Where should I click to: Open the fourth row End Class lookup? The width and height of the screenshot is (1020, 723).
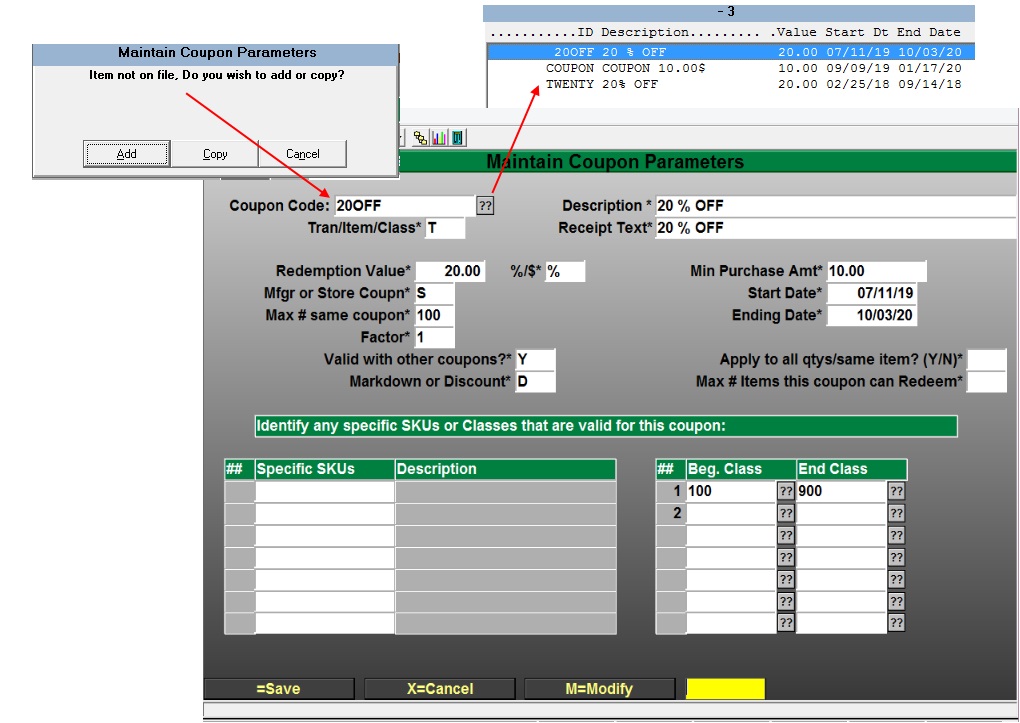(896, 558)
